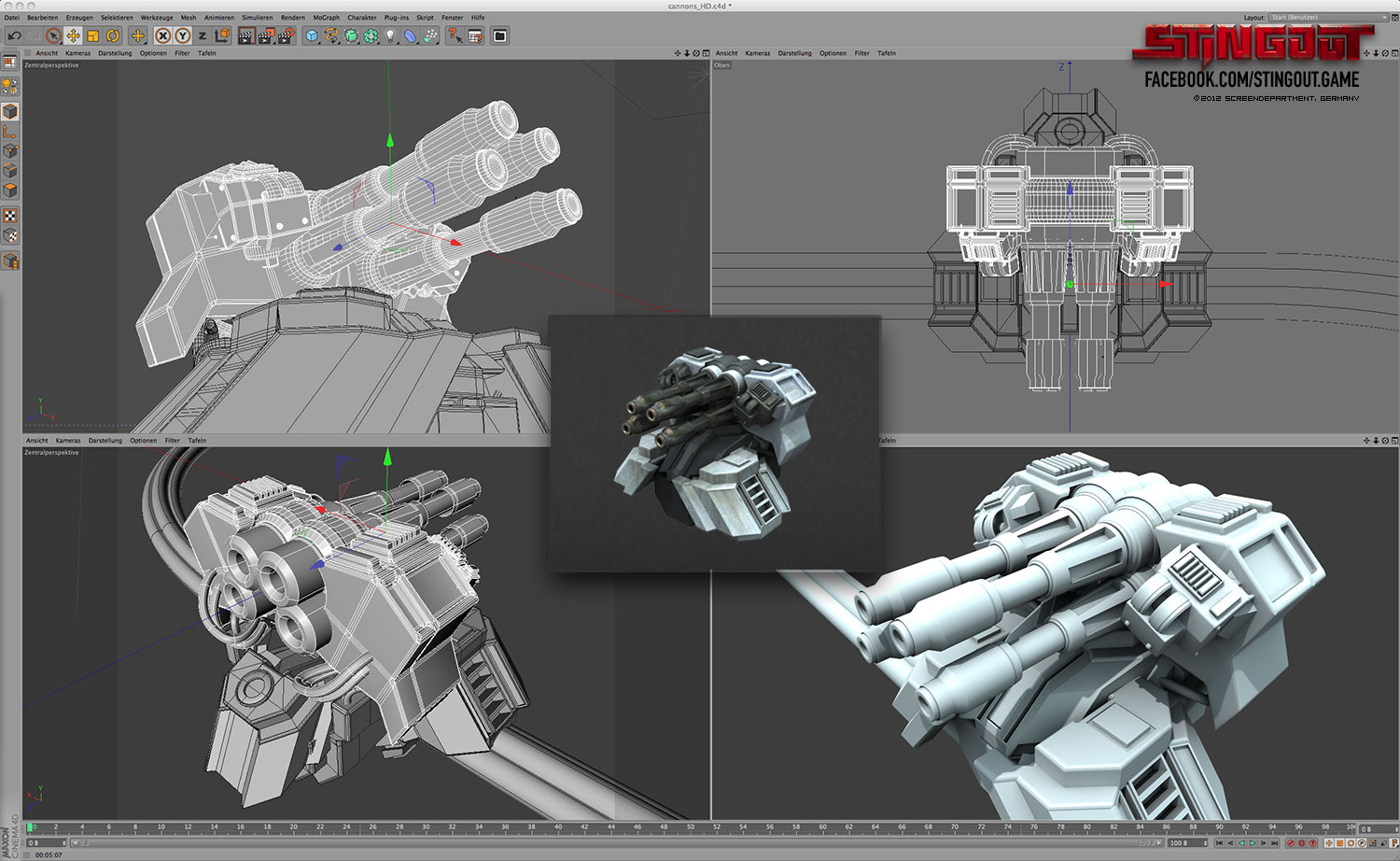Click the start frame field showing 0 B
Viewport: 1400px width, 861px height.
(45, 843)
